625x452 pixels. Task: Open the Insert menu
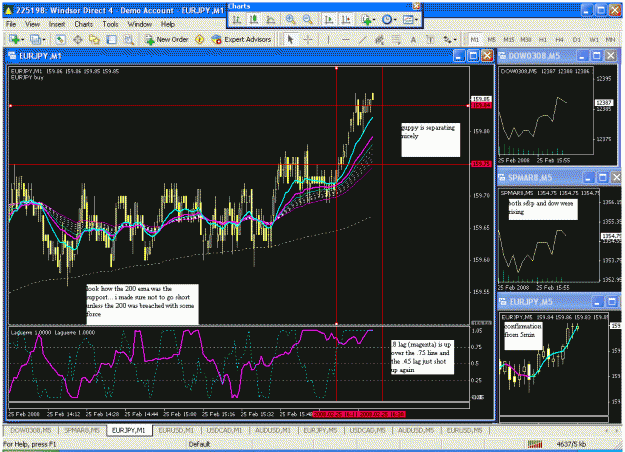coord(57,24)
